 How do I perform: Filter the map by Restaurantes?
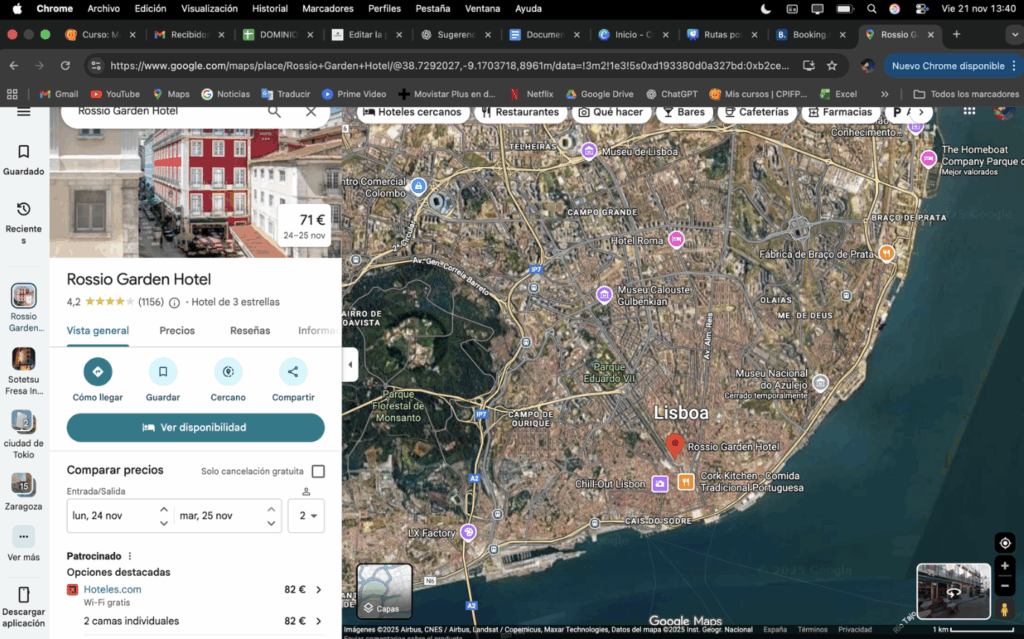pyautogui.click(x=520, y=112)
